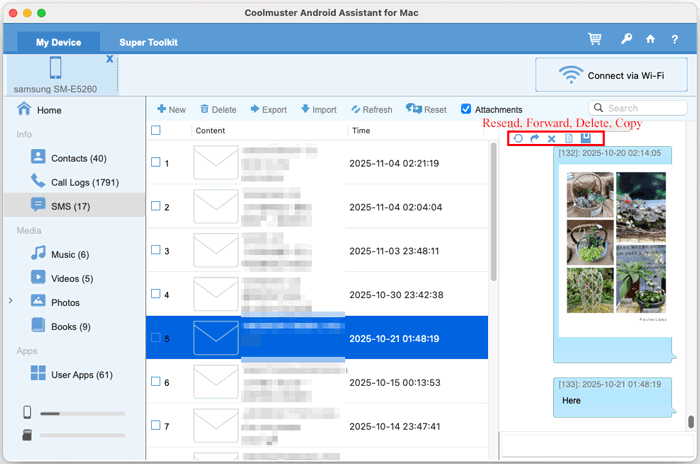The image size is (700, 464).
Task: Check the box for message 1
Action: tap(156, 162)
